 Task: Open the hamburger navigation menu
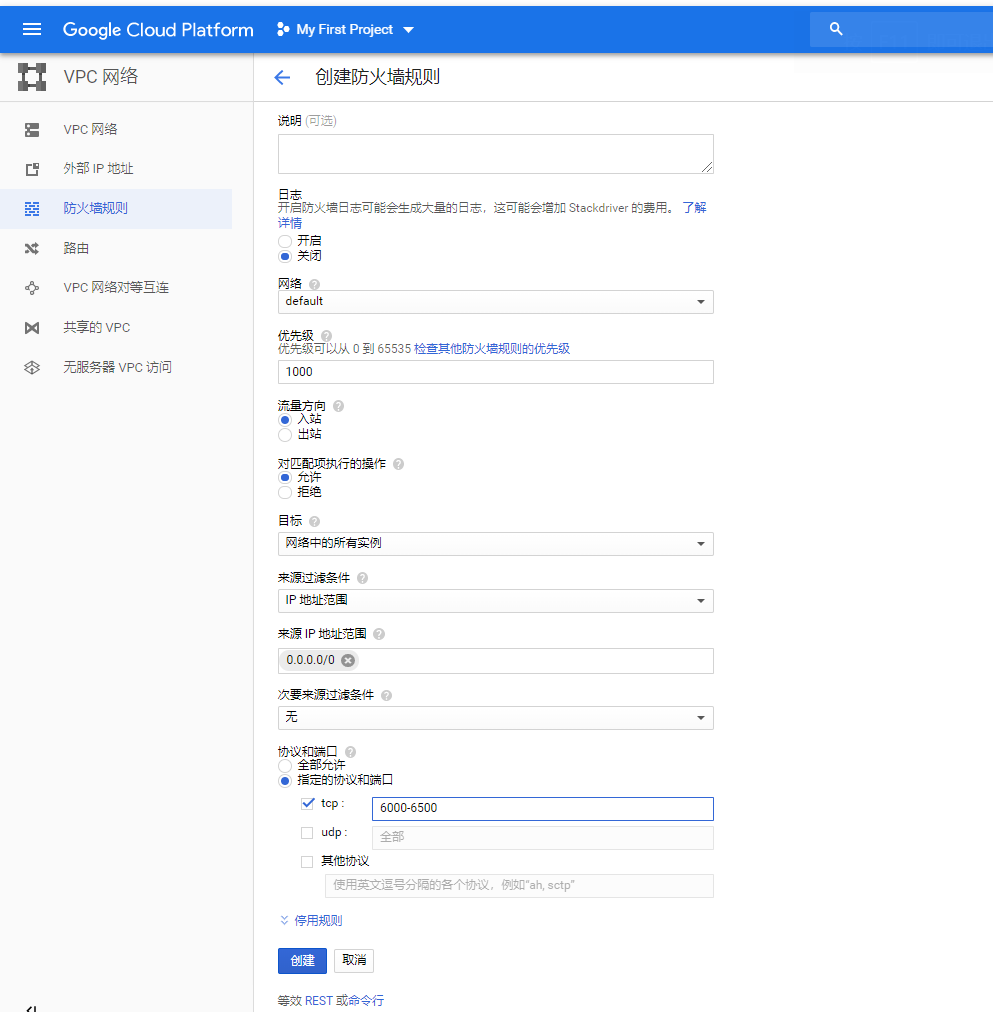(32, 29)
